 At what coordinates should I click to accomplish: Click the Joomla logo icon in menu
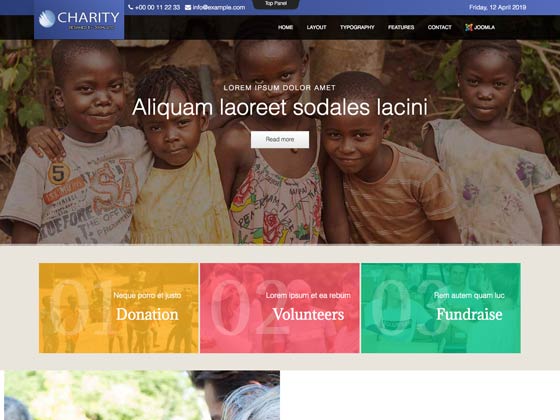[x=469, y=27]
